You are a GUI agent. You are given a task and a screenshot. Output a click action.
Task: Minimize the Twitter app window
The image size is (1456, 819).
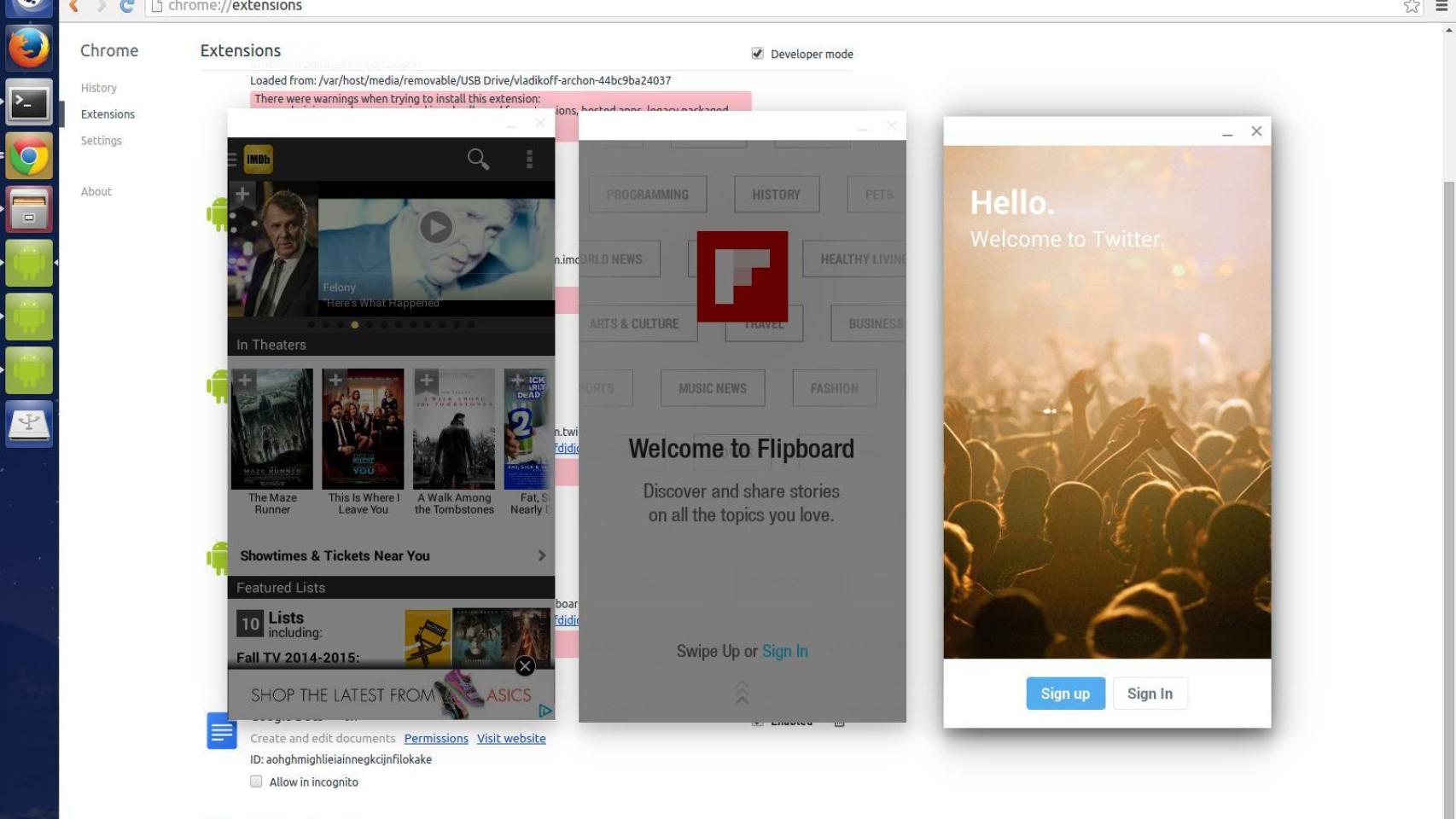[x=1227, y=132]
